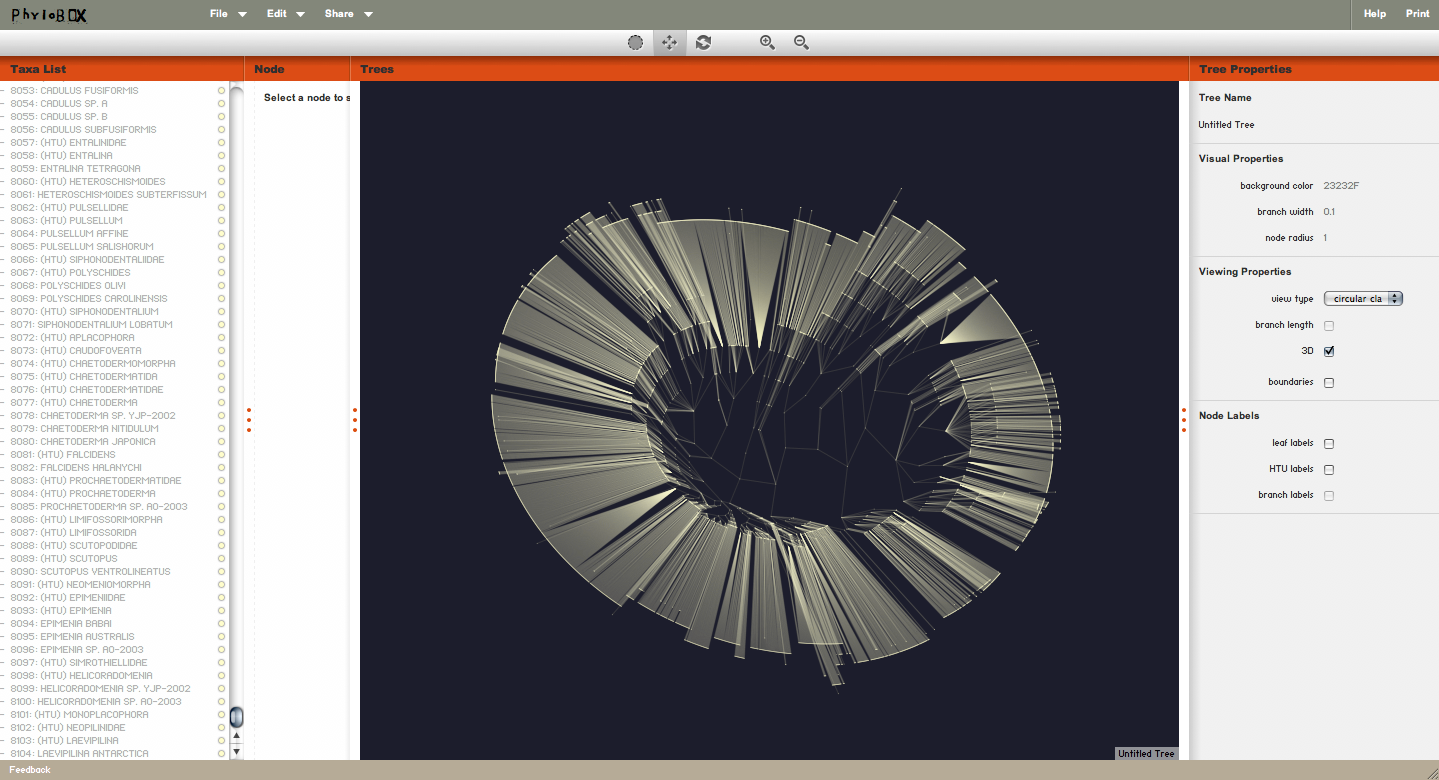Edit the node radius value
The width and height of the screenshot is (1439, 780).
pos(1325,238)
